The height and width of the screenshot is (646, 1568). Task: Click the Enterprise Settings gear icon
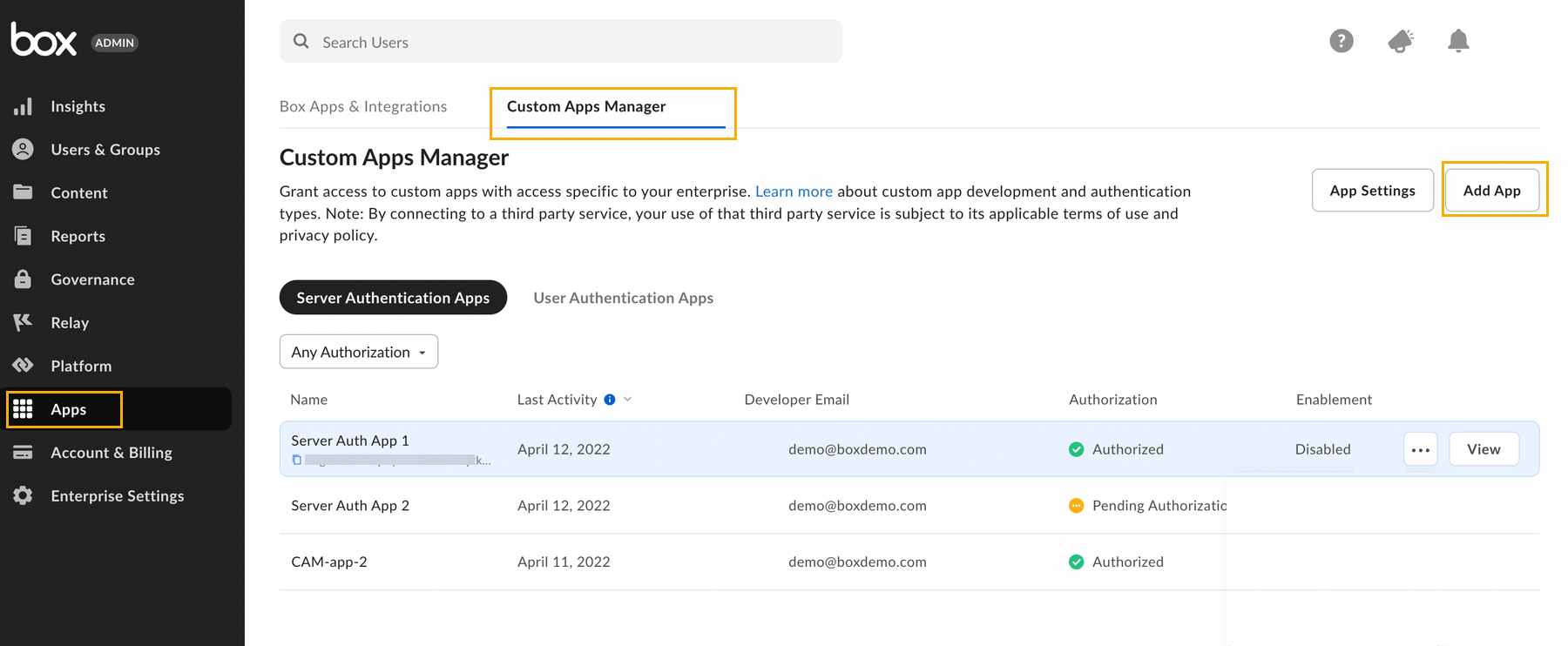pos(24,495)
